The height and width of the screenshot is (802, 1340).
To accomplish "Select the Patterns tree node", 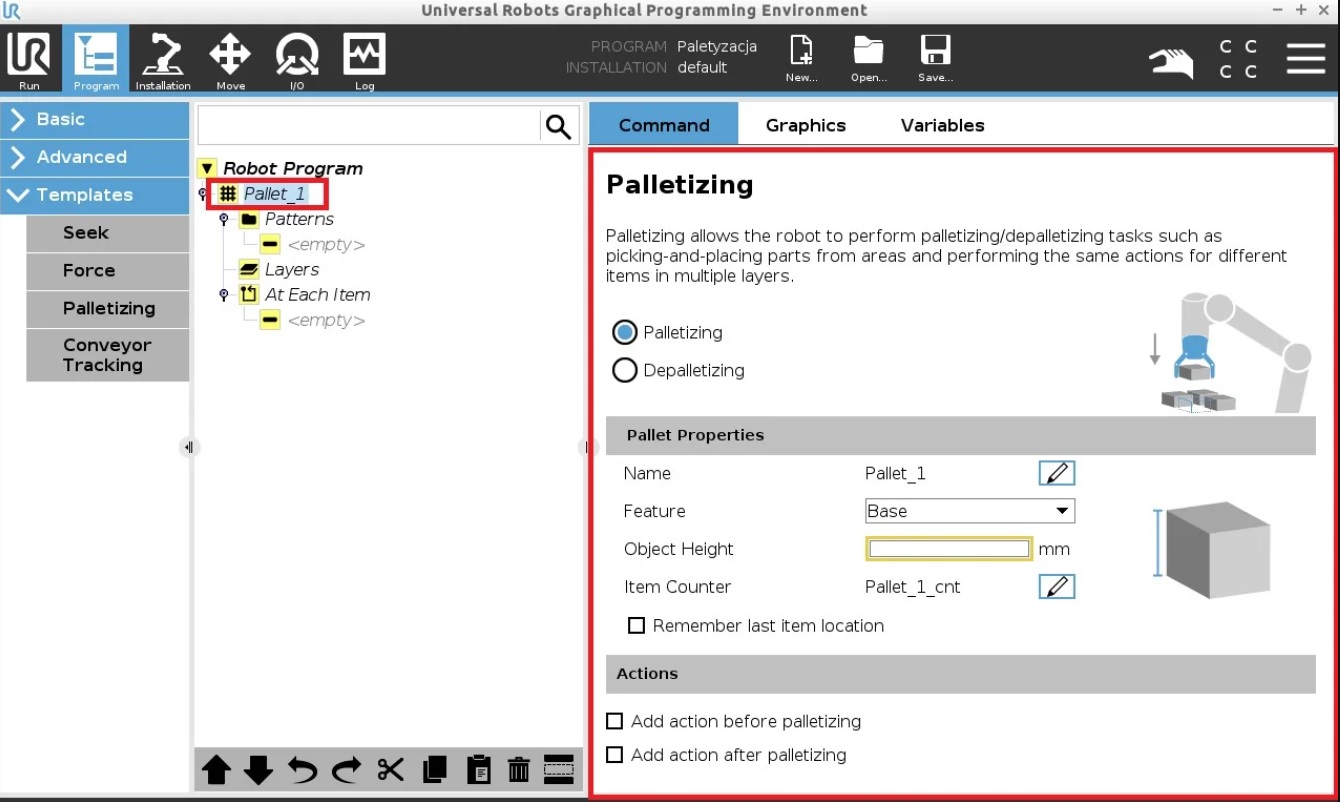I will click(x=299, y=219).
